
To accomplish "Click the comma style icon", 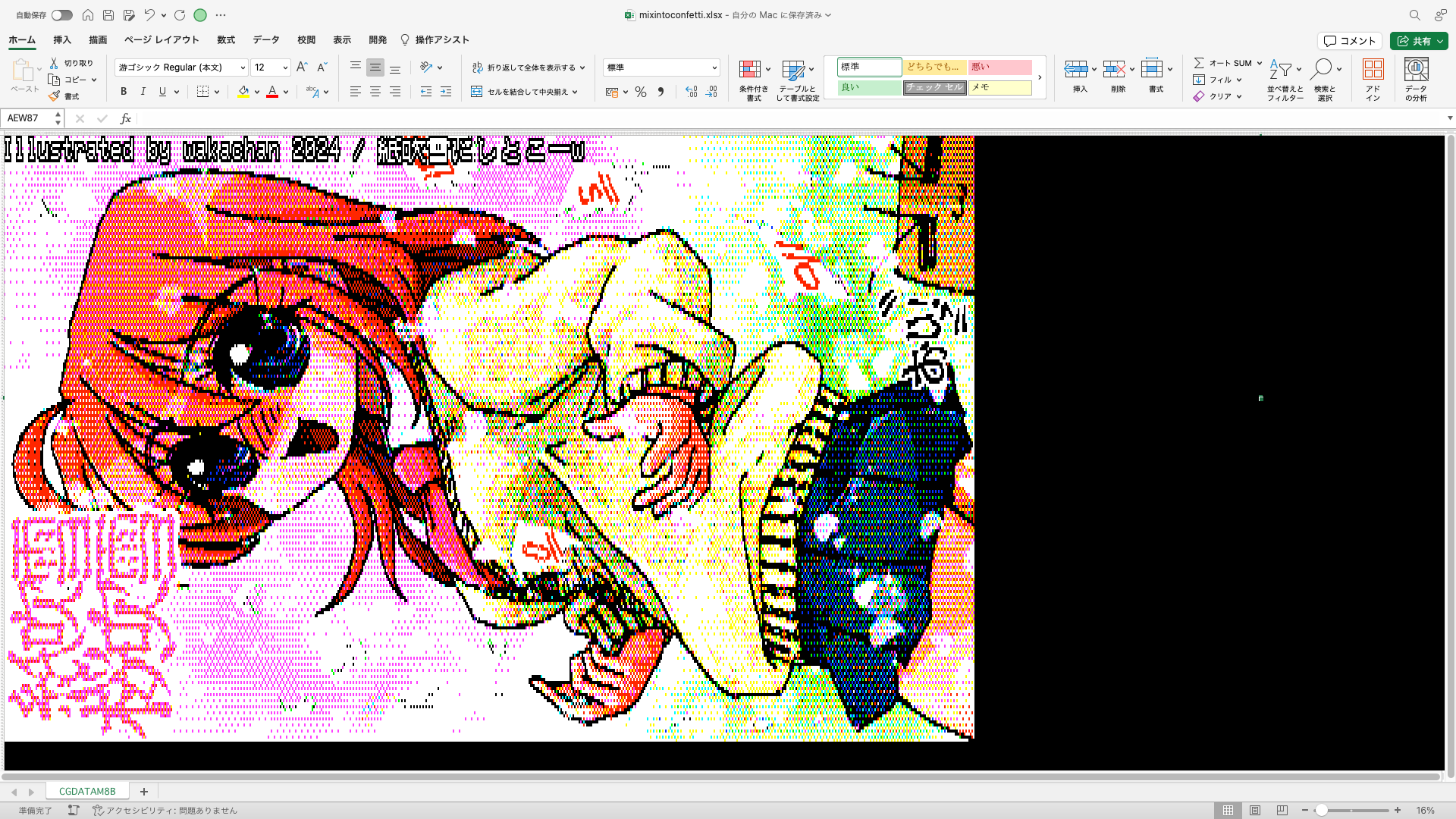I will pos(661,92).
